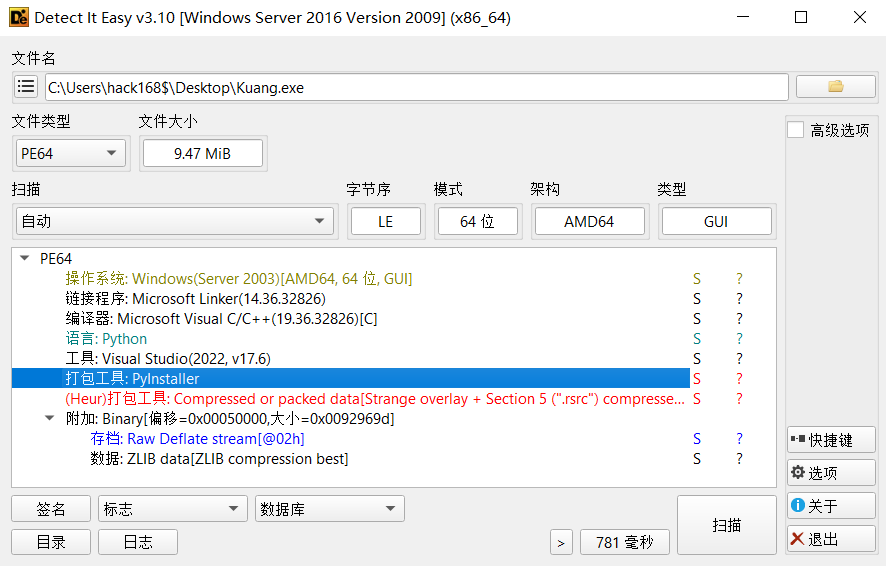
Task: Start scanning with the large 扫描 button
Action: (x=727, y=525)
